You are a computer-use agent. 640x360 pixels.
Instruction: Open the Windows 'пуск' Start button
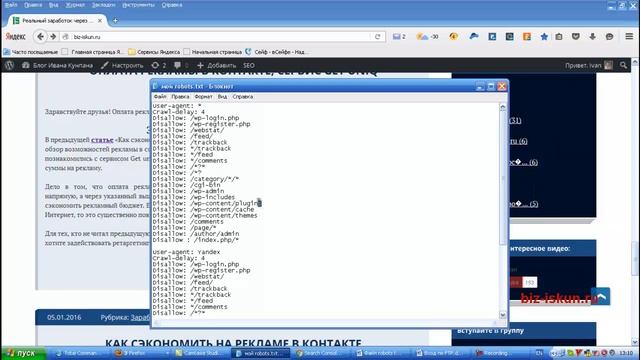[x=23, y=353]
